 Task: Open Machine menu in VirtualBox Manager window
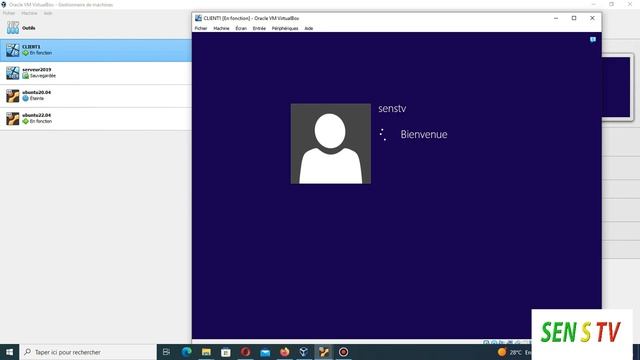[x=29, y=13]
